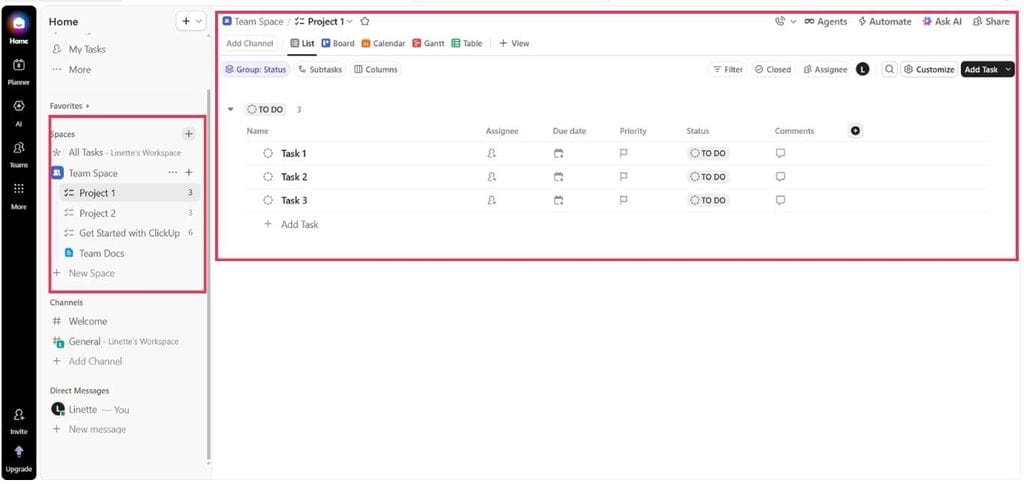The image size is (1024, 484).
Task: Click the L user avatar filter
Action: (x=863, y=69)
